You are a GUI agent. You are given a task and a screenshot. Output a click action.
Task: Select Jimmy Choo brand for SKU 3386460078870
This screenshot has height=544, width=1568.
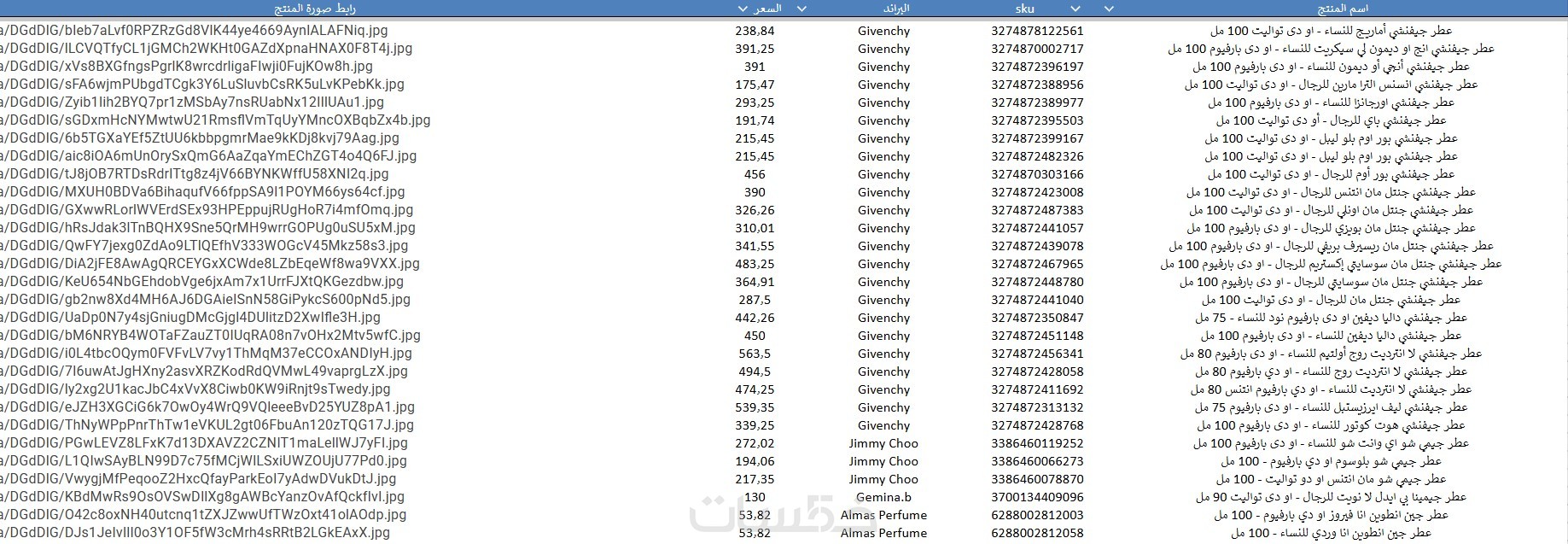pyautogui.click(x=883, y=479)
